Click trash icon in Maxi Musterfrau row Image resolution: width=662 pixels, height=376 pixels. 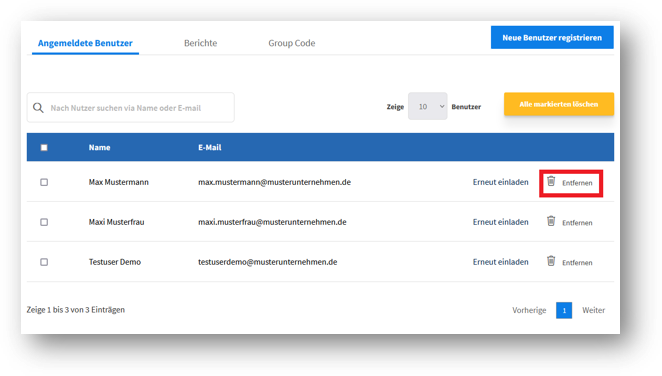(x=551, y=221)
